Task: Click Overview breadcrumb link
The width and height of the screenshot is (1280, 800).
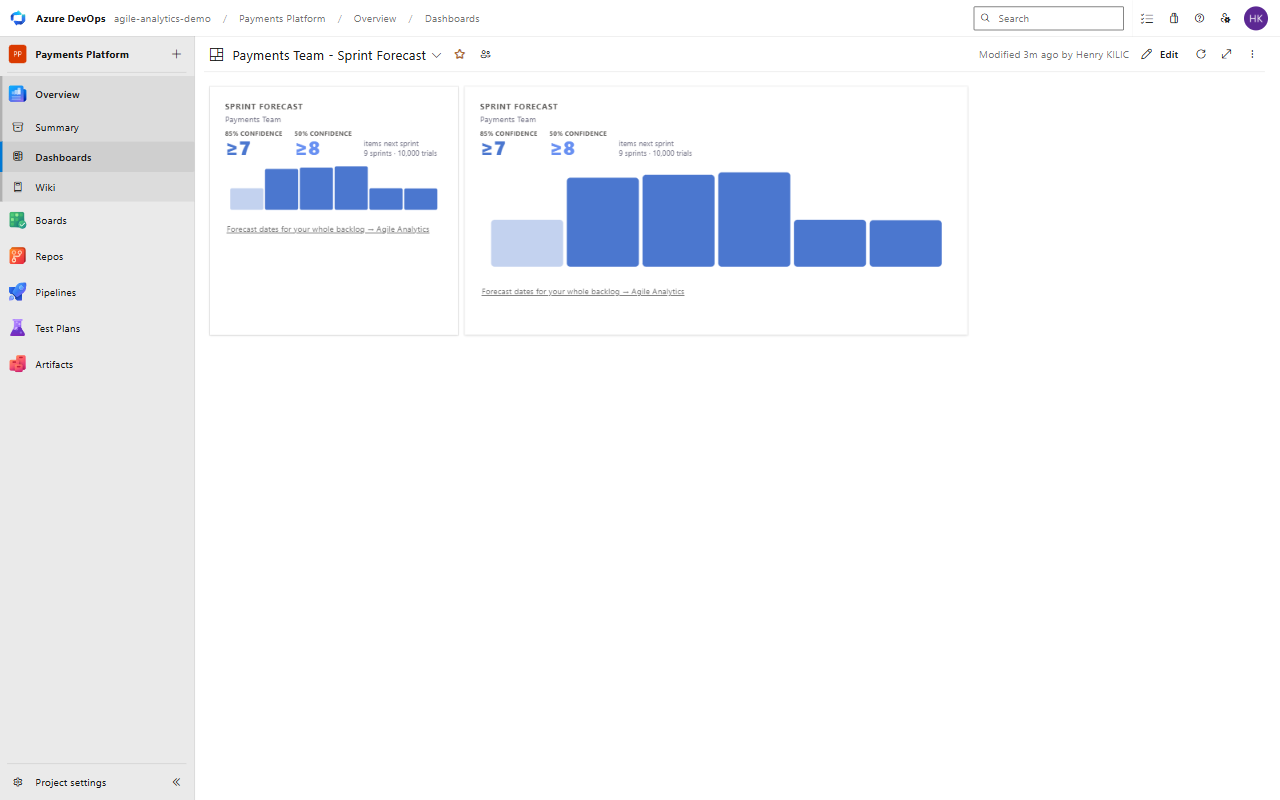Action: (375, 18)
